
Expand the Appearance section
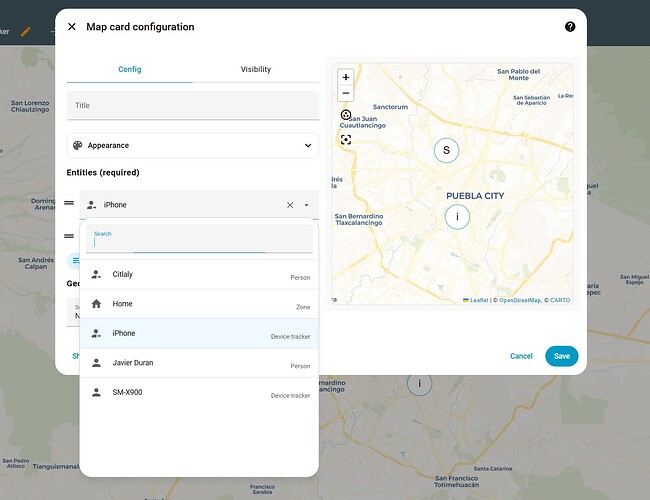click(x=193, y=146)
